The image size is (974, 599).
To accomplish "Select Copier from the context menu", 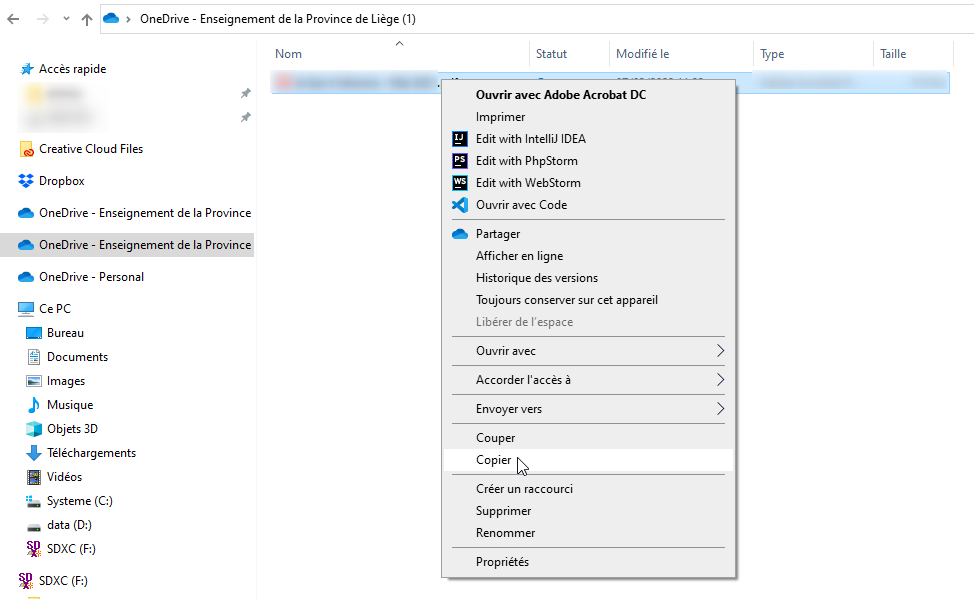I will (x=493, y=460).
